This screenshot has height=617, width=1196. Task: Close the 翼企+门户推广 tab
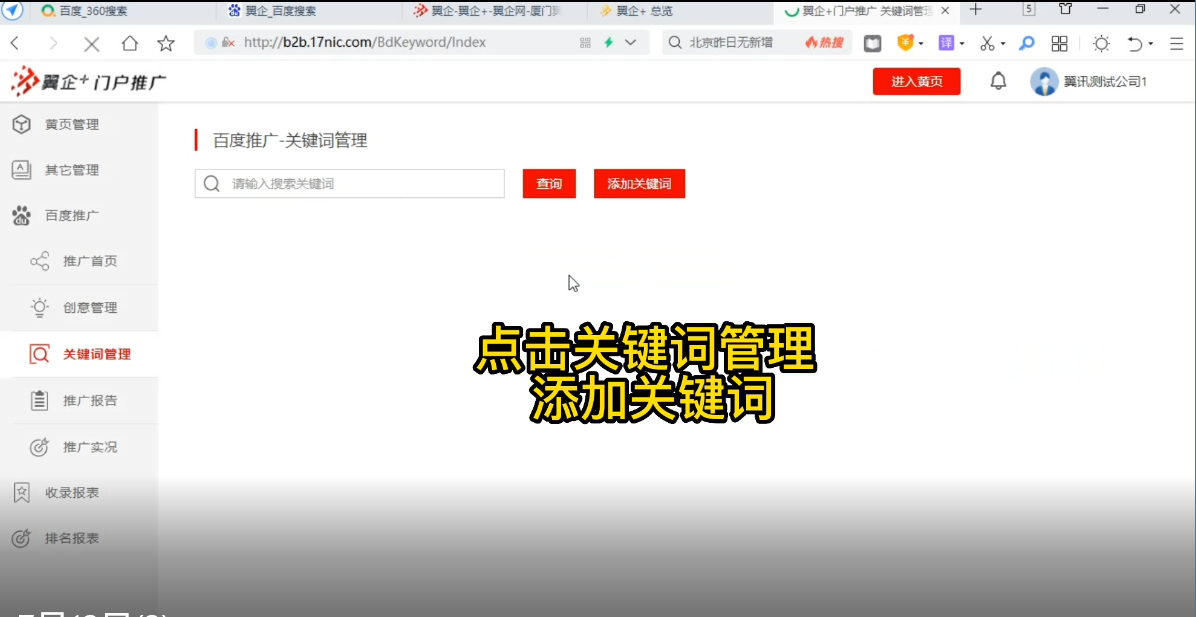tap(947, 11)
